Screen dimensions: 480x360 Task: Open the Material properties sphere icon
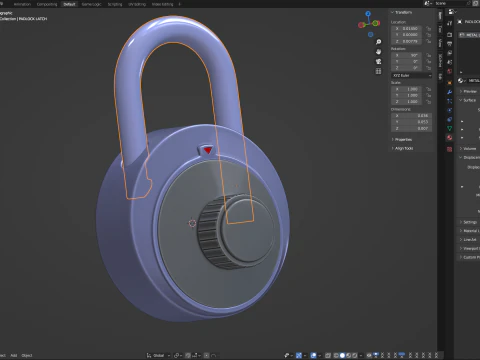(x=450, y=137)
